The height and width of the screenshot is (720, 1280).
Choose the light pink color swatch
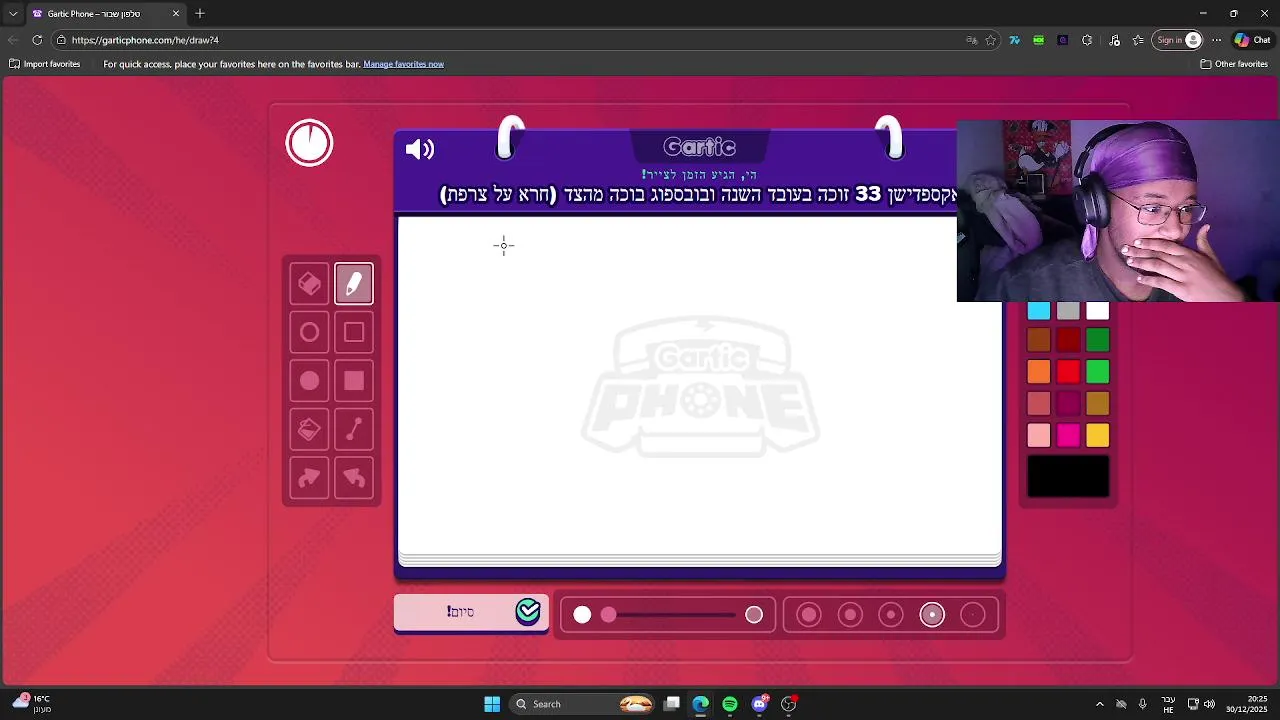[1039, 435]
